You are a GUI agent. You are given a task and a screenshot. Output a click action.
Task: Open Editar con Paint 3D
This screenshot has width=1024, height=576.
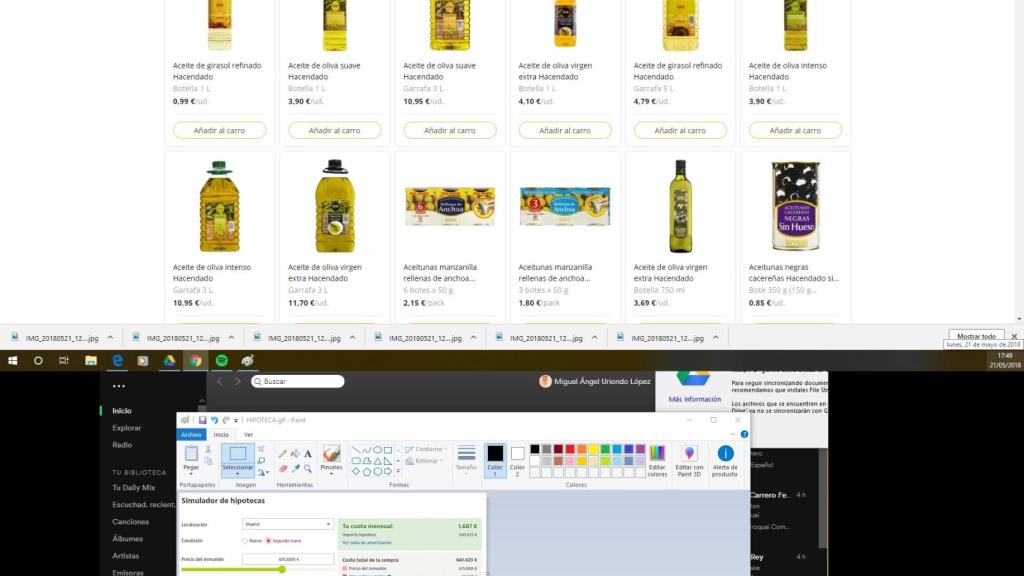click(x=689, y=459)
